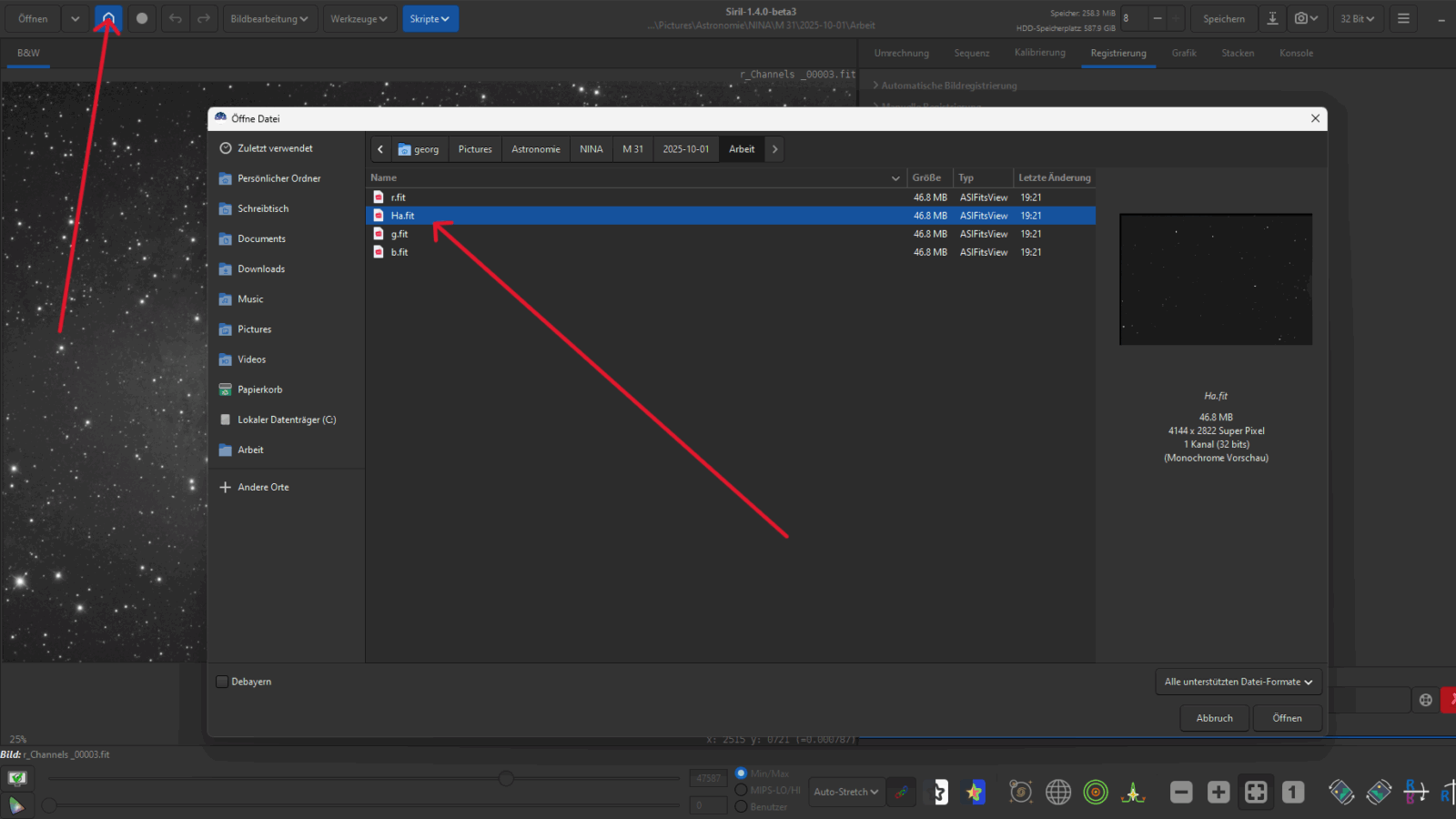Screen dimensions: 1456x819
Task: Select the g.fit file in list
Action: tap(399, 234)
